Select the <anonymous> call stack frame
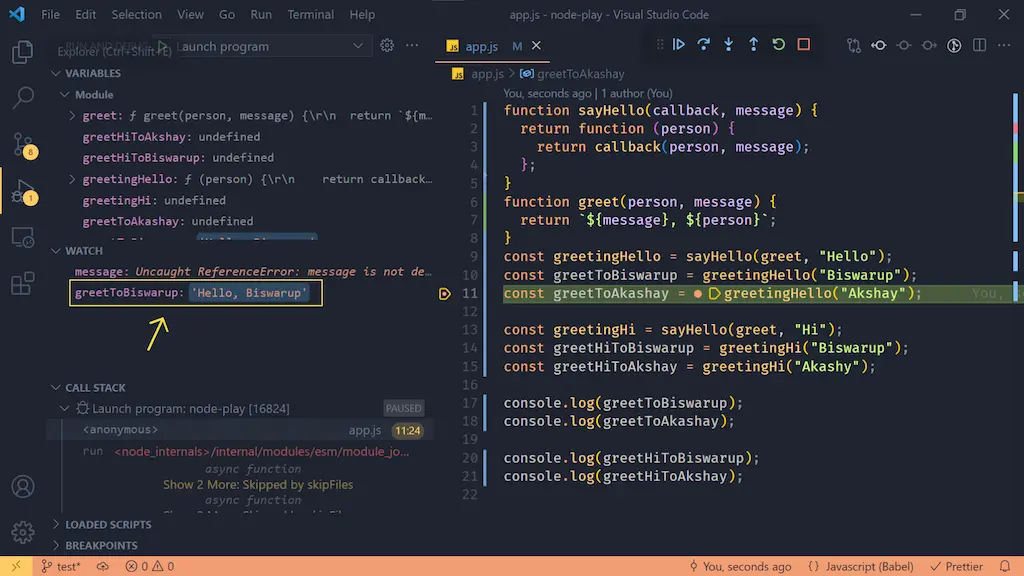The image size is (1024, 576). tap(242, 430)
